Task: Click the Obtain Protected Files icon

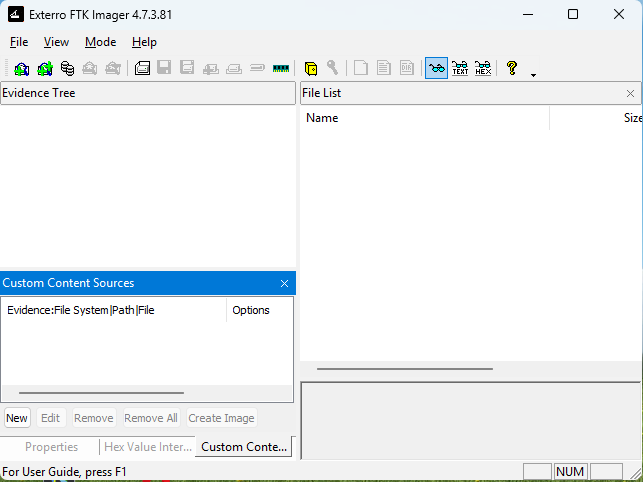Action: pos(311,68)
